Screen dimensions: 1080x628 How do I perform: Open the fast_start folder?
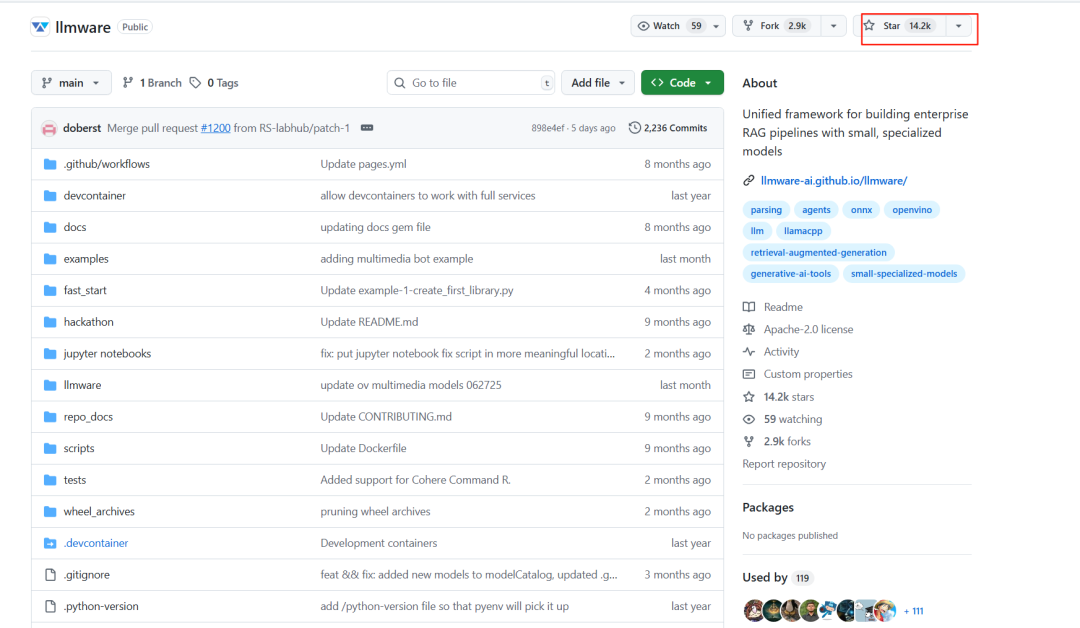point(85,291)
